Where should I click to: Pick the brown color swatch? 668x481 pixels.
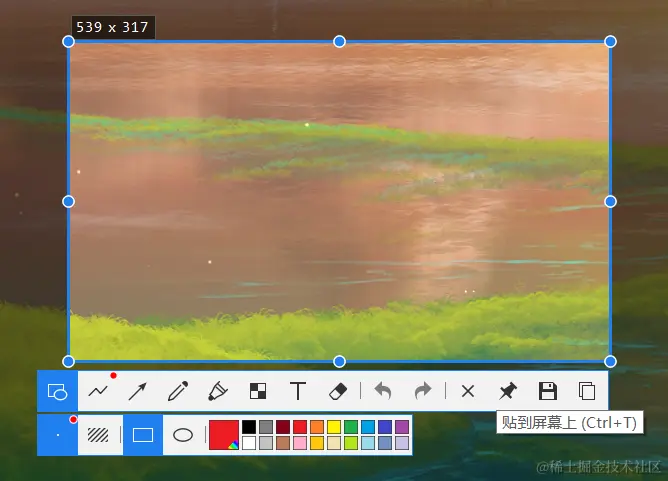(283, 443)
